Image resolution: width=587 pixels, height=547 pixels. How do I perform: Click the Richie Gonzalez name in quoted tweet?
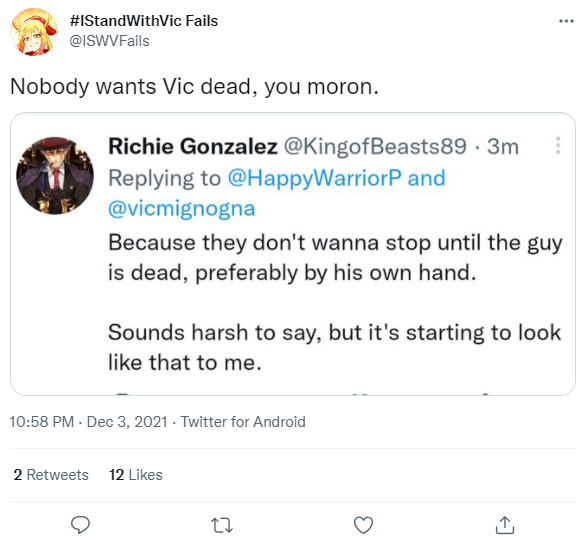tap(193, 146)
